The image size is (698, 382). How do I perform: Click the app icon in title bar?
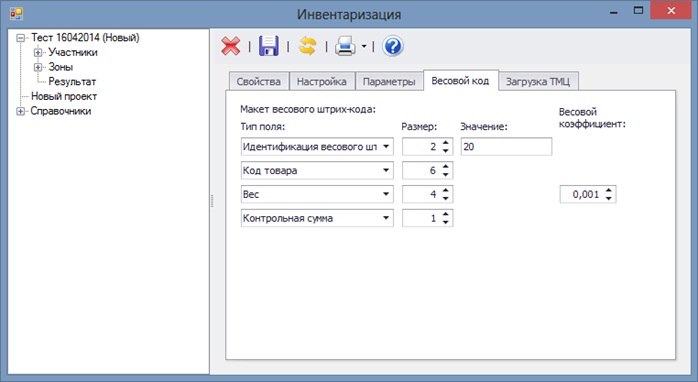[16, 14]
